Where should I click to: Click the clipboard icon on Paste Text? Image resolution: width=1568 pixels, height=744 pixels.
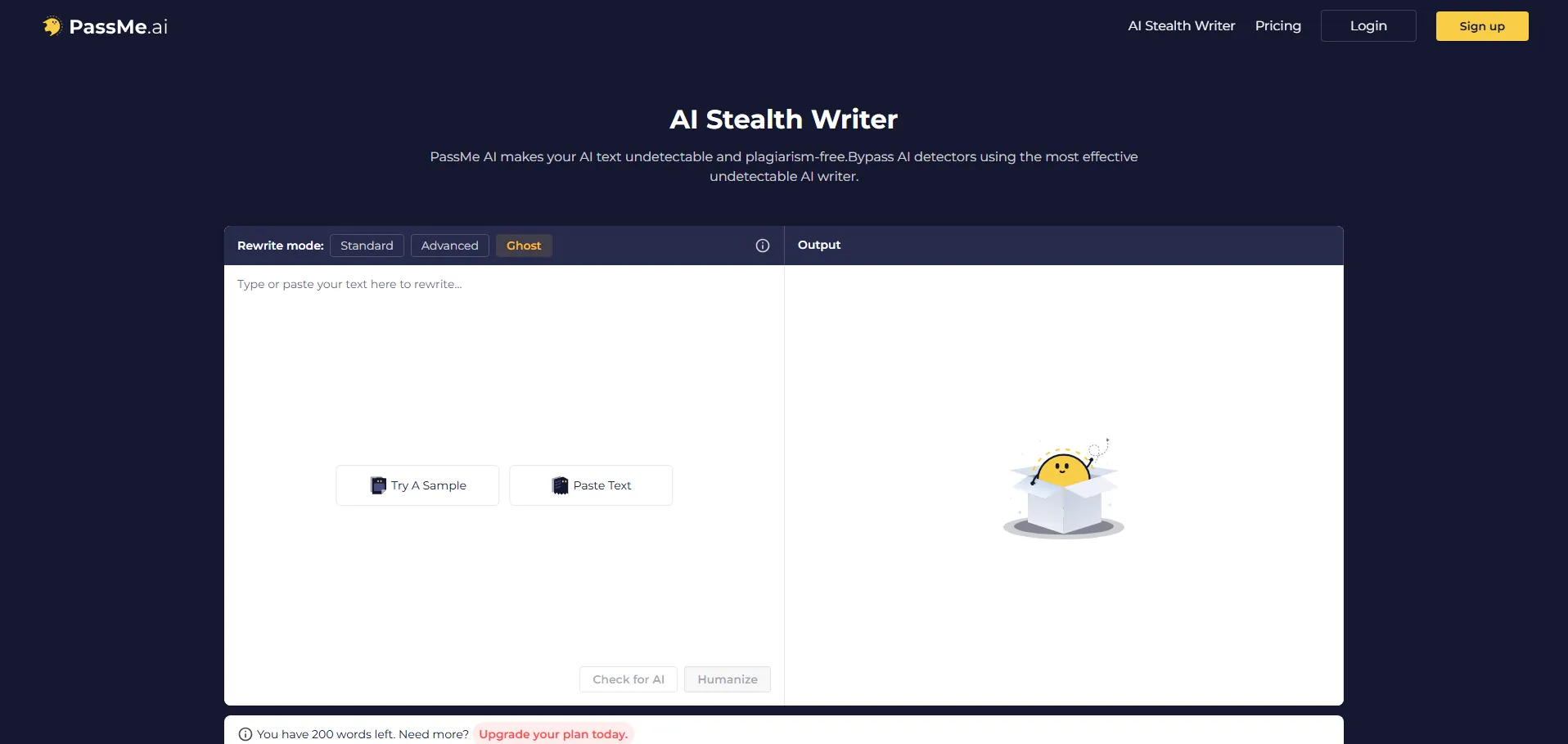point(560,485)
